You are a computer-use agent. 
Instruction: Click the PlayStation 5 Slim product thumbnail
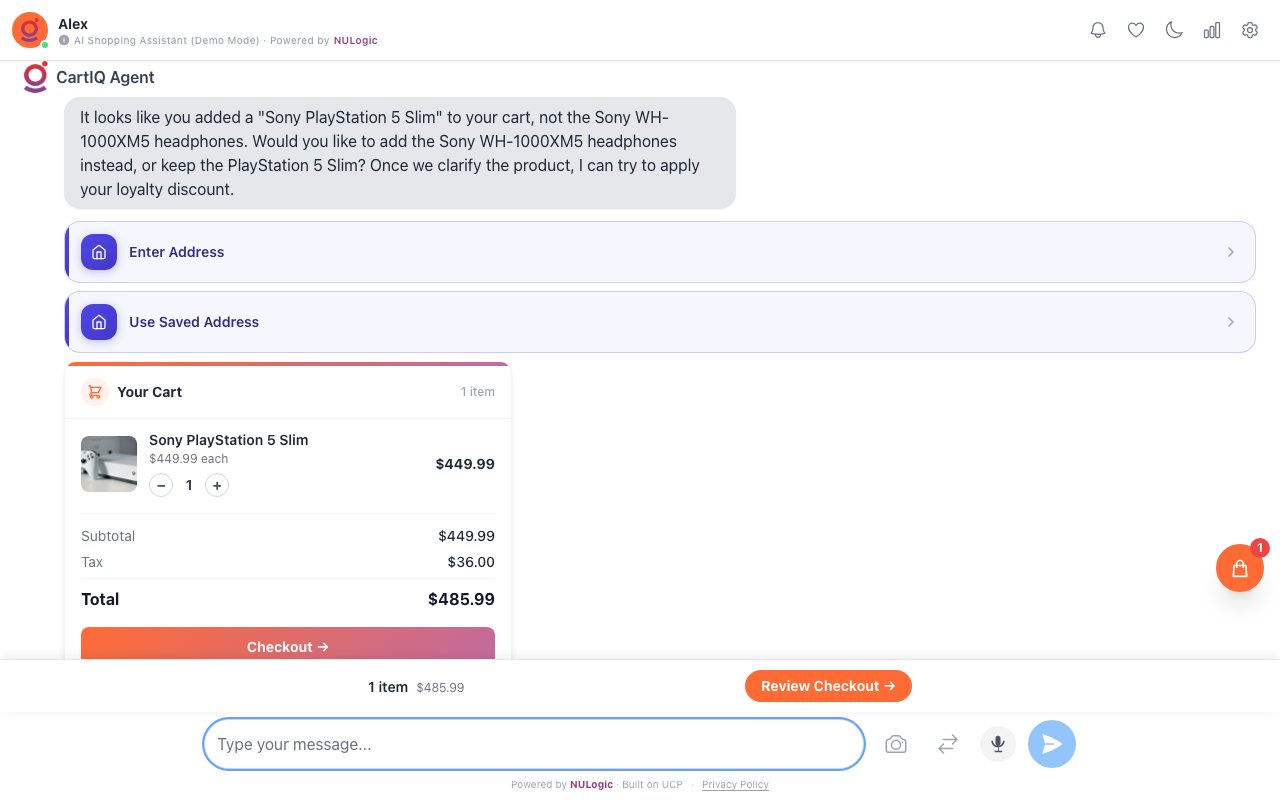(108, 463)
